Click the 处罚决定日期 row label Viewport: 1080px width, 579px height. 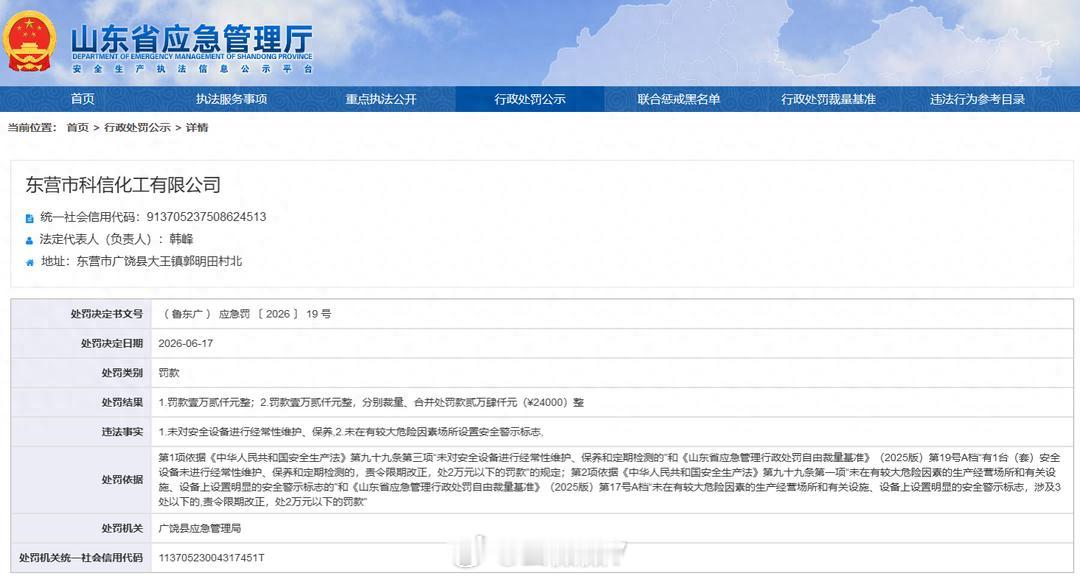112,344
